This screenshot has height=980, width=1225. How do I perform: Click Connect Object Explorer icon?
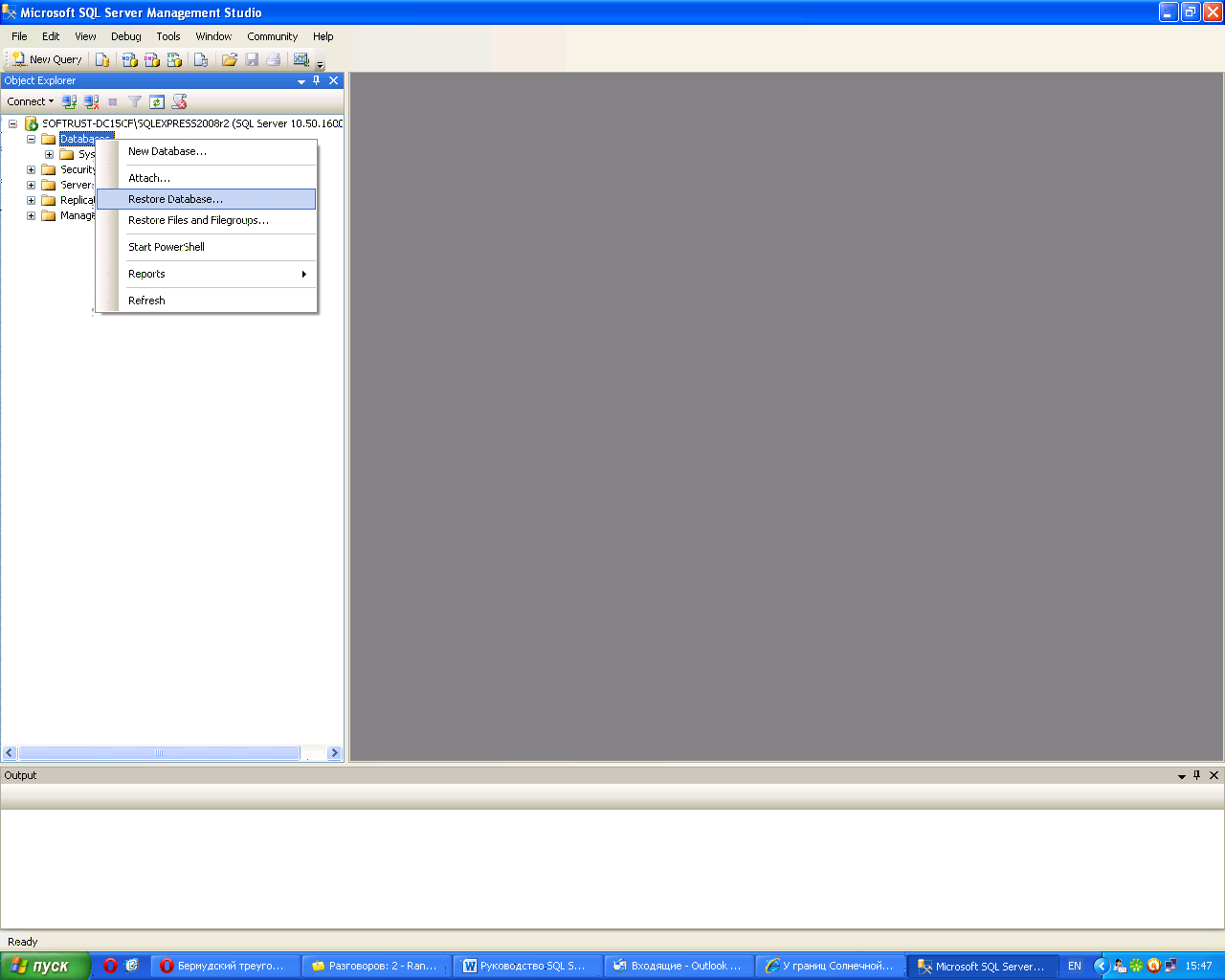pos(69,101)
